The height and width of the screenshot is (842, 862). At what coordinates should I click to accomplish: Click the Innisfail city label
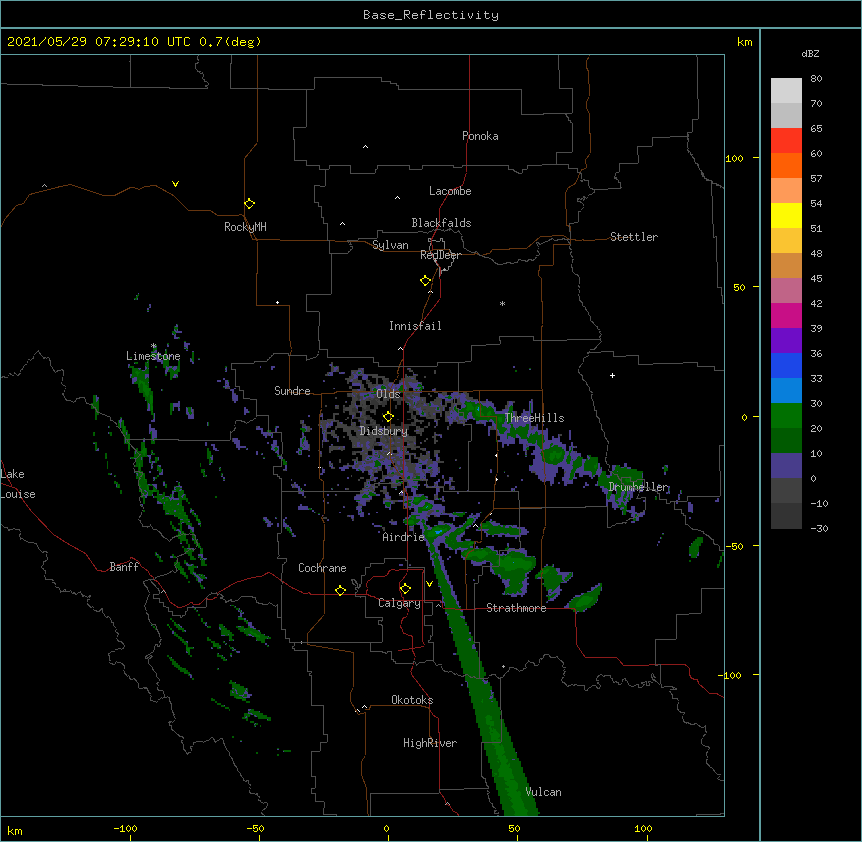pos(415,326)
